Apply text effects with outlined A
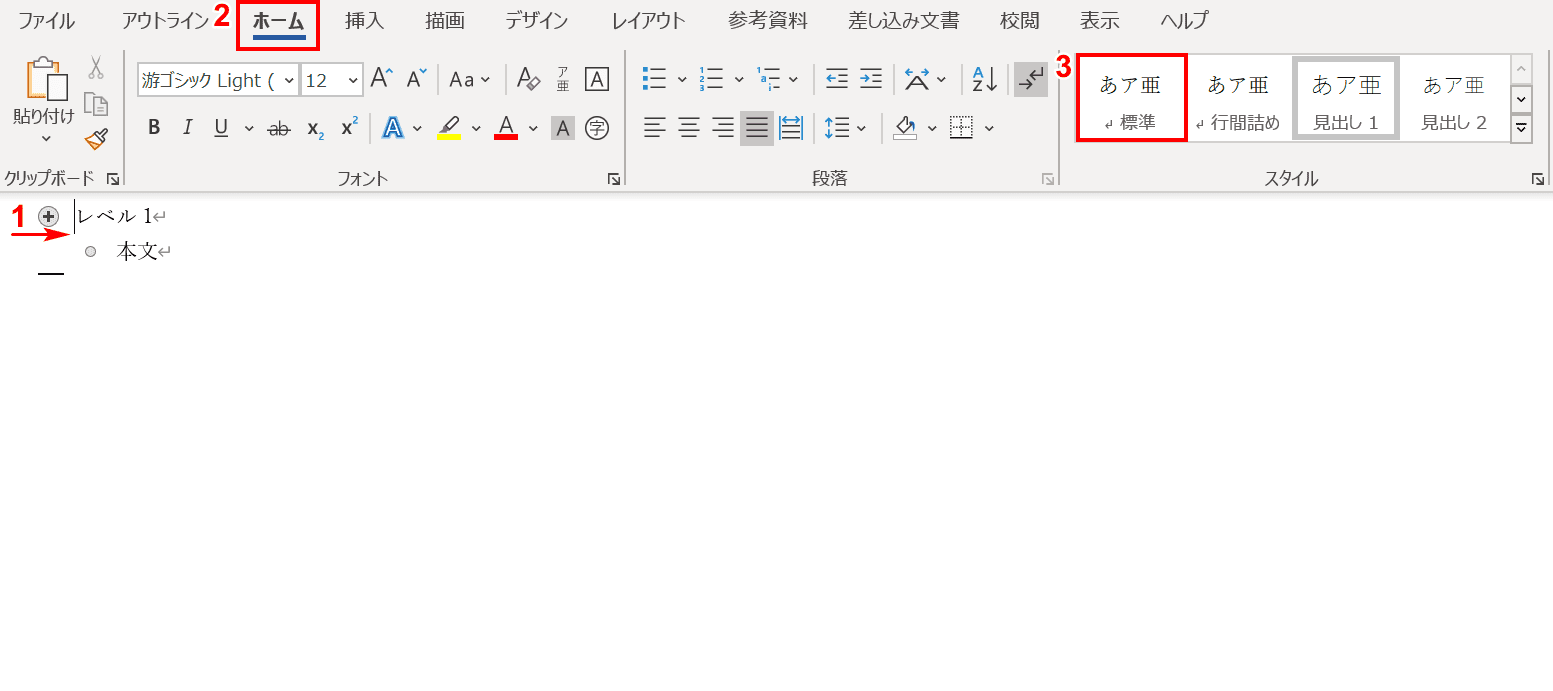This screenshot has height=691, width=1553. pos(393,128)
